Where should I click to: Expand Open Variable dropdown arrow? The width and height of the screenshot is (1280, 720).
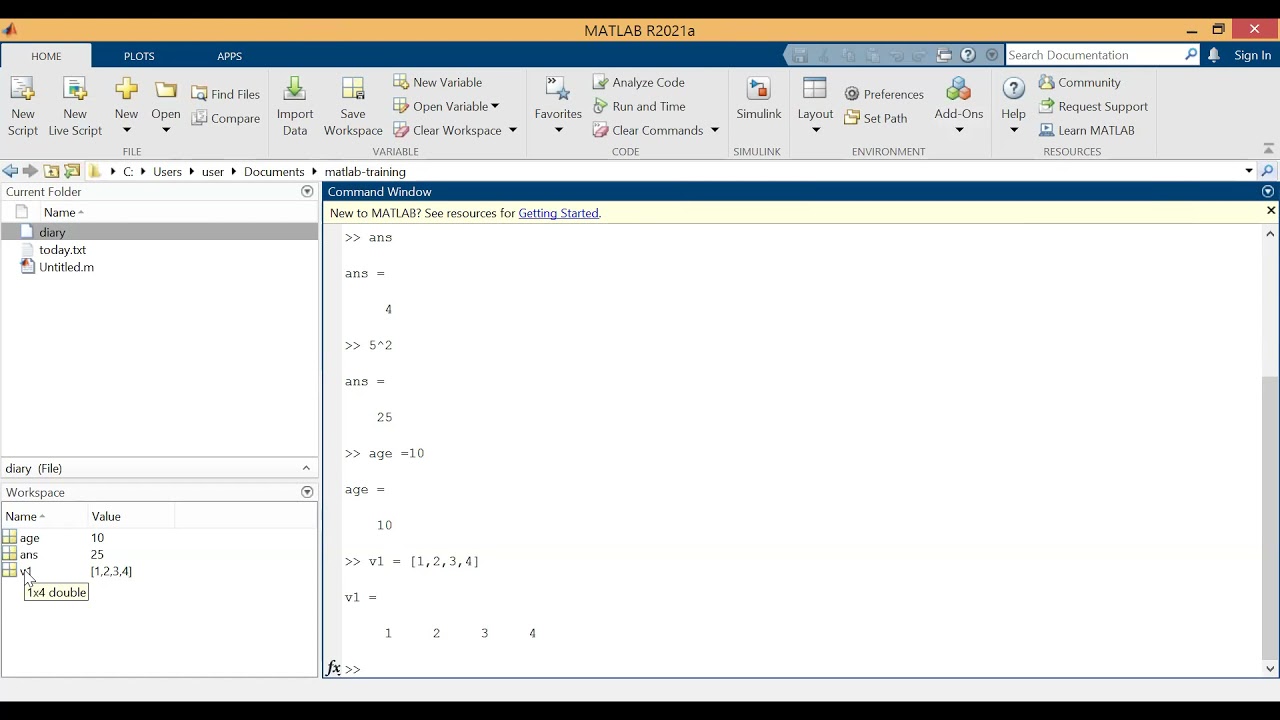494,106
